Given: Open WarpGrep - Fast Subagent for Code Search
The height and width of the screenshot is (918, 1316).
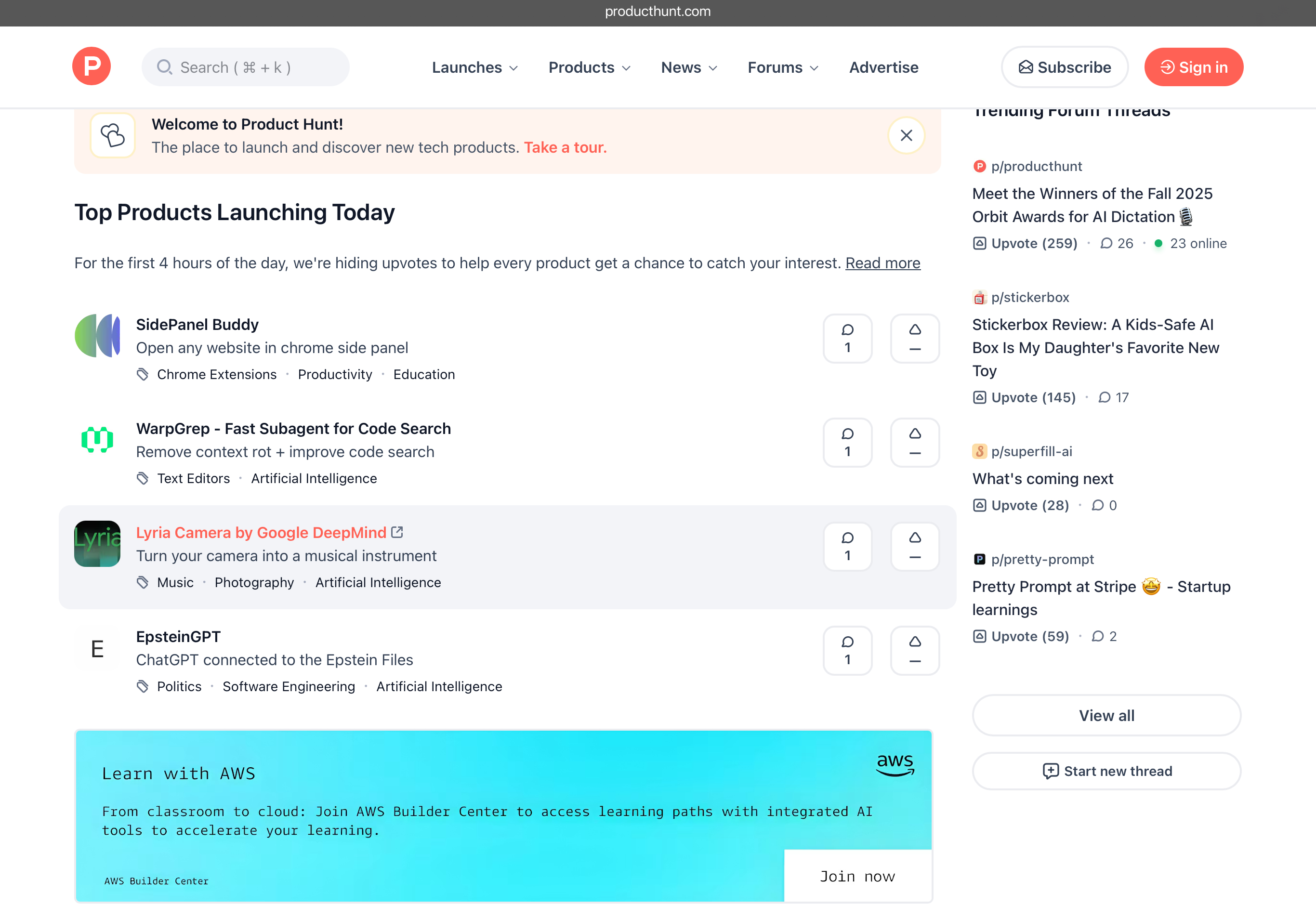Looking at the screenshot, I should 293,429.
